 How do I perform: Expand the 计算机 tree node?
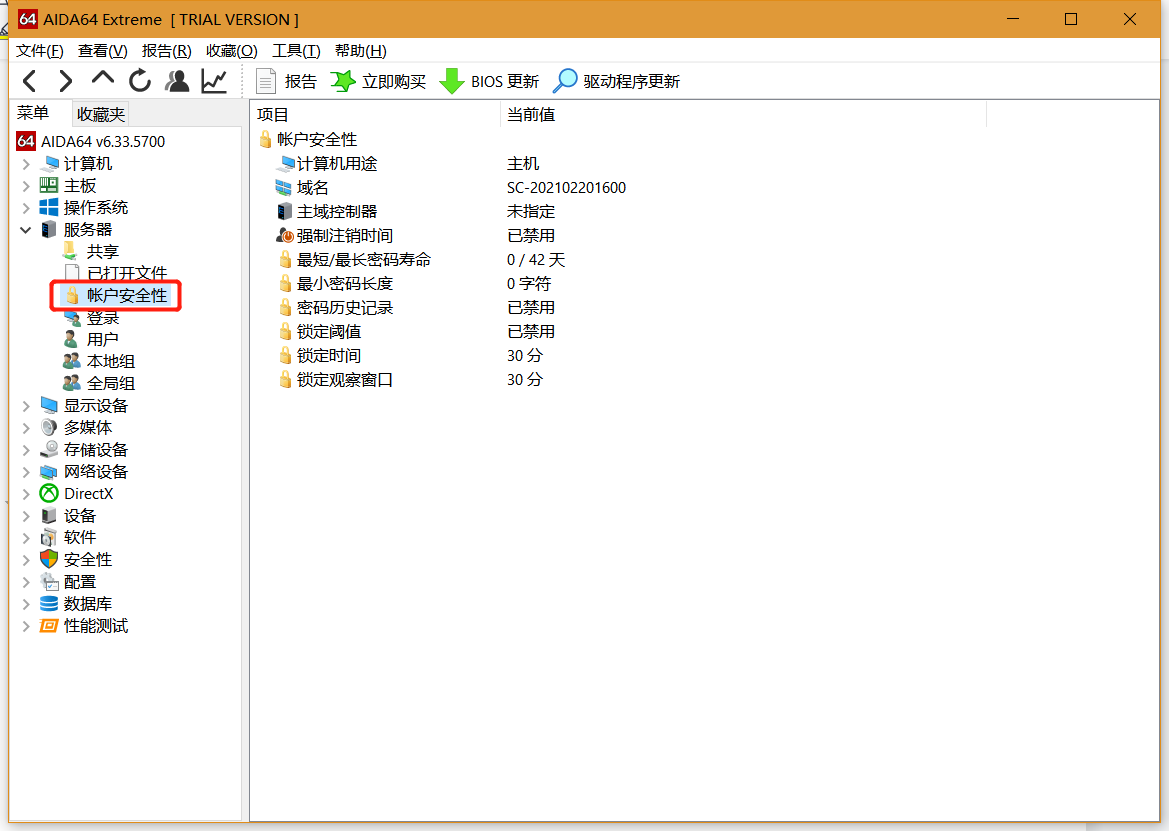[25, 163]
